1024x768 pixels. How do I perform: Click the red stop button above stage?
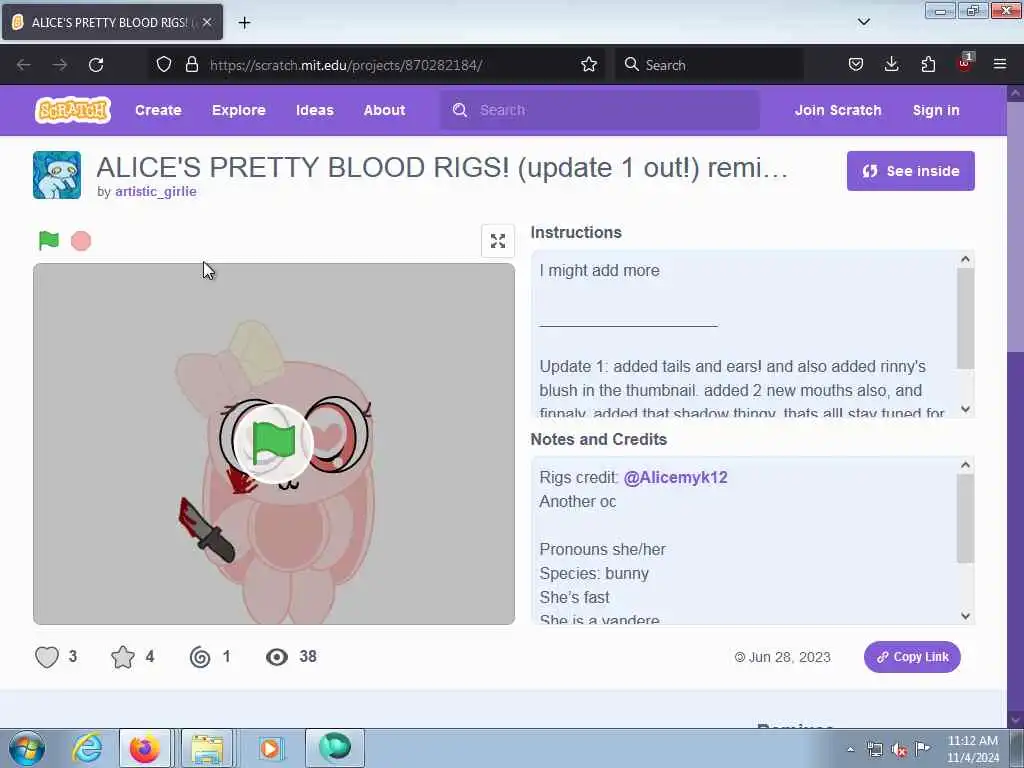pyautogui.click(x=81, y=241)
